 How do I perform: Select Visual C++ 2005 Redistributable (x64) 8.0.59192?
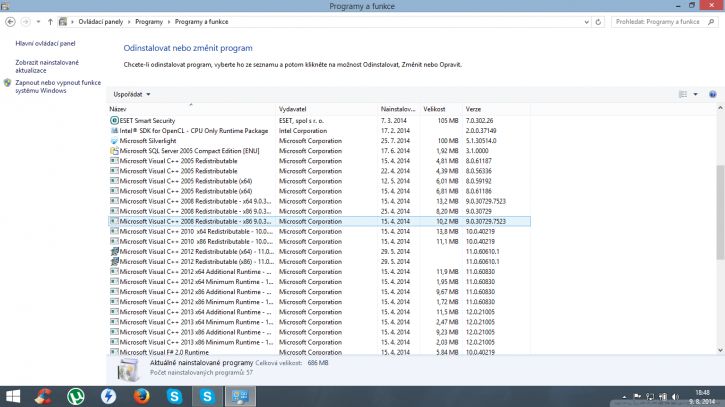point(319,181)
